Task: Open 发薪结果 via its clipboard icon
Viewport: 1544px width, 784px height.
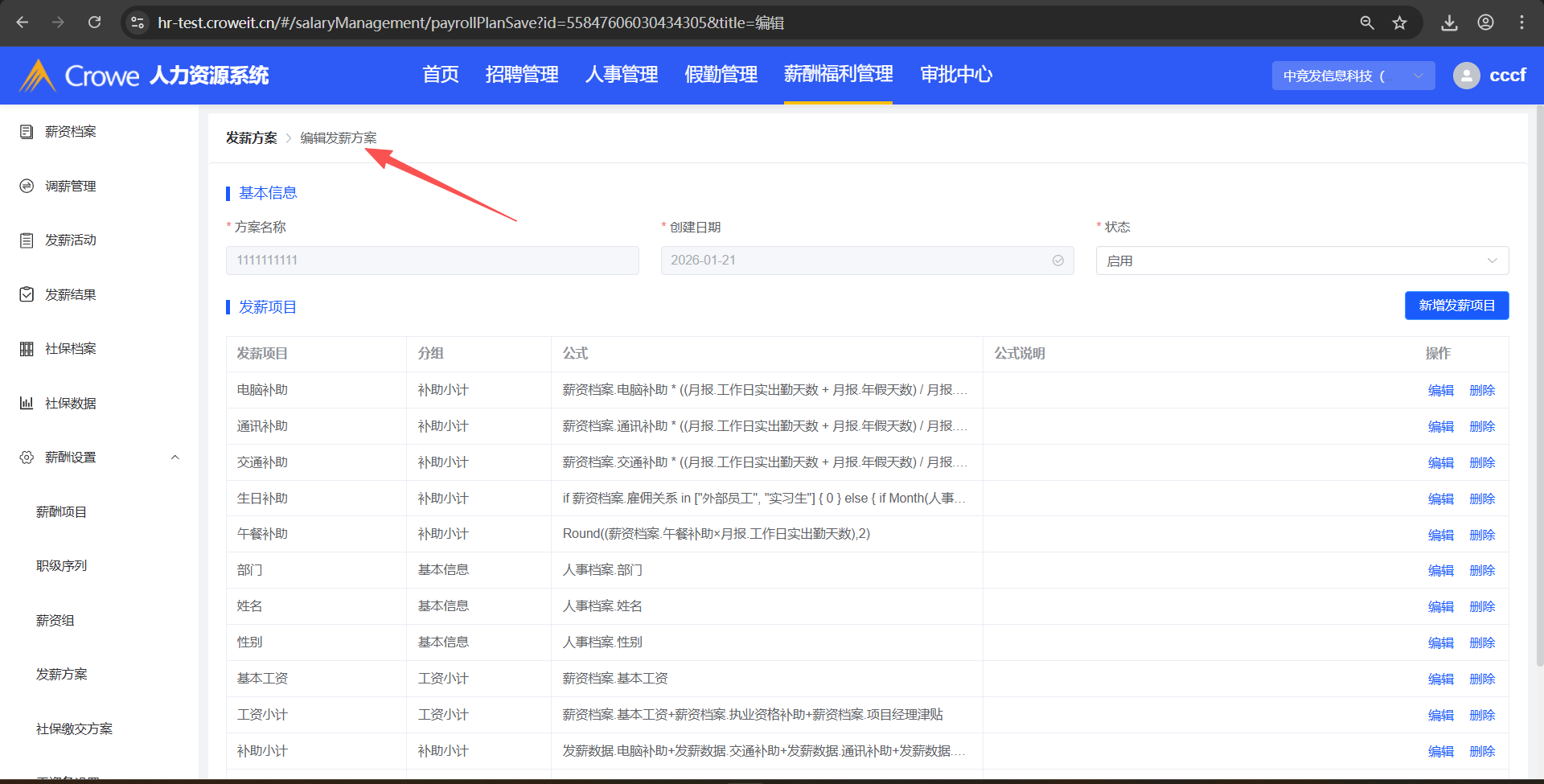Action: pos(27,294)
